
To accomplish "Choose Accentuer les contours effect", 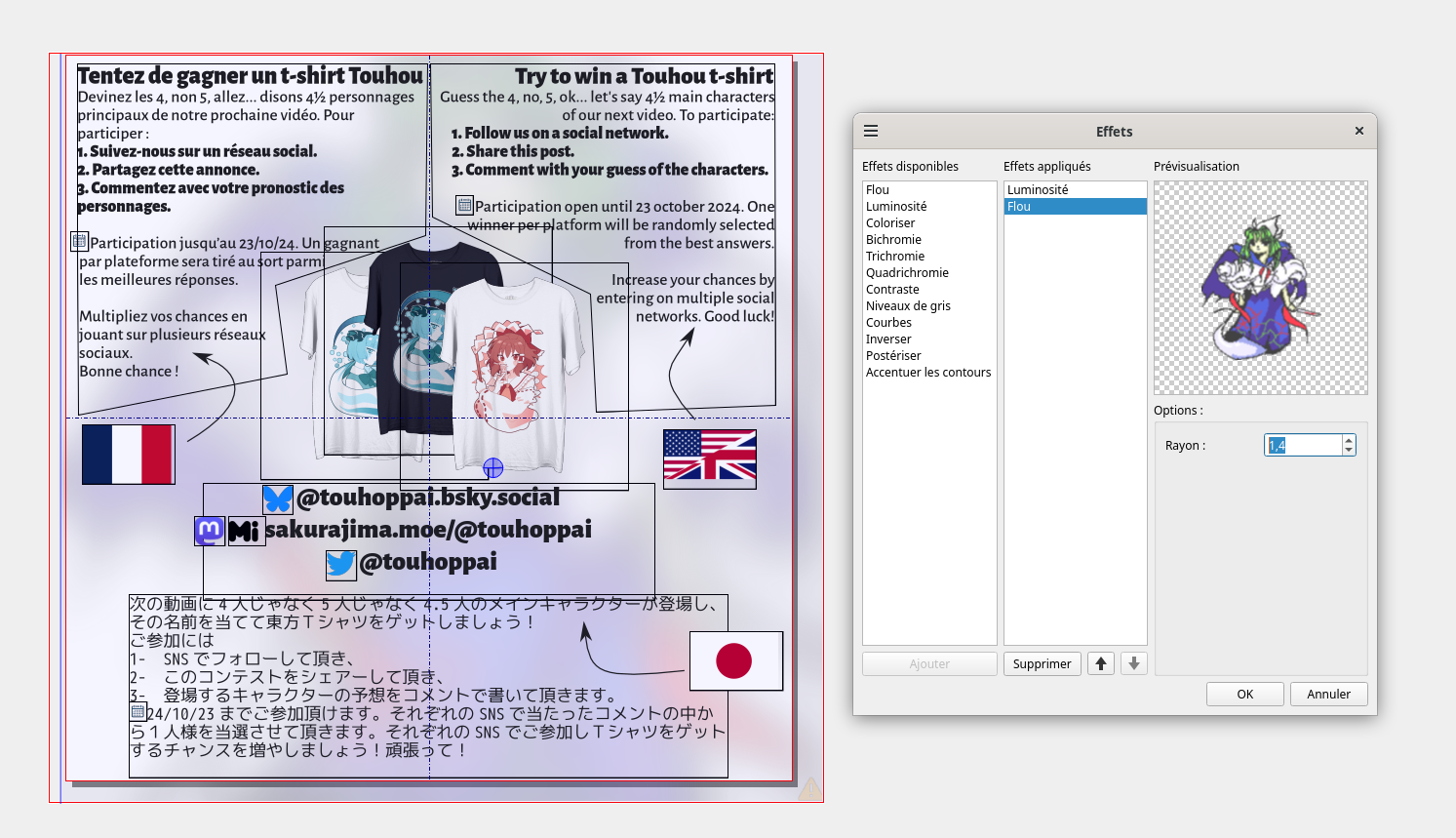I will tap(927, 372).
